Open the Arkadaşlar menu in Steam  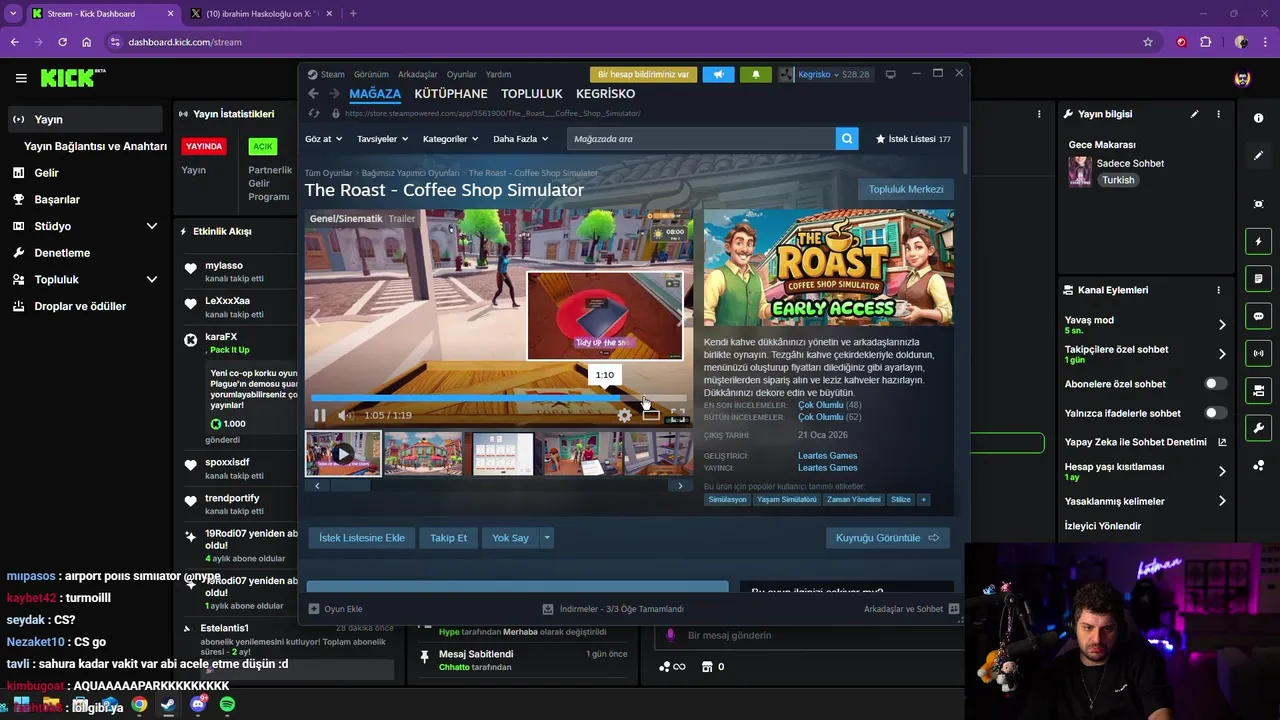click(x=418, y=74)
